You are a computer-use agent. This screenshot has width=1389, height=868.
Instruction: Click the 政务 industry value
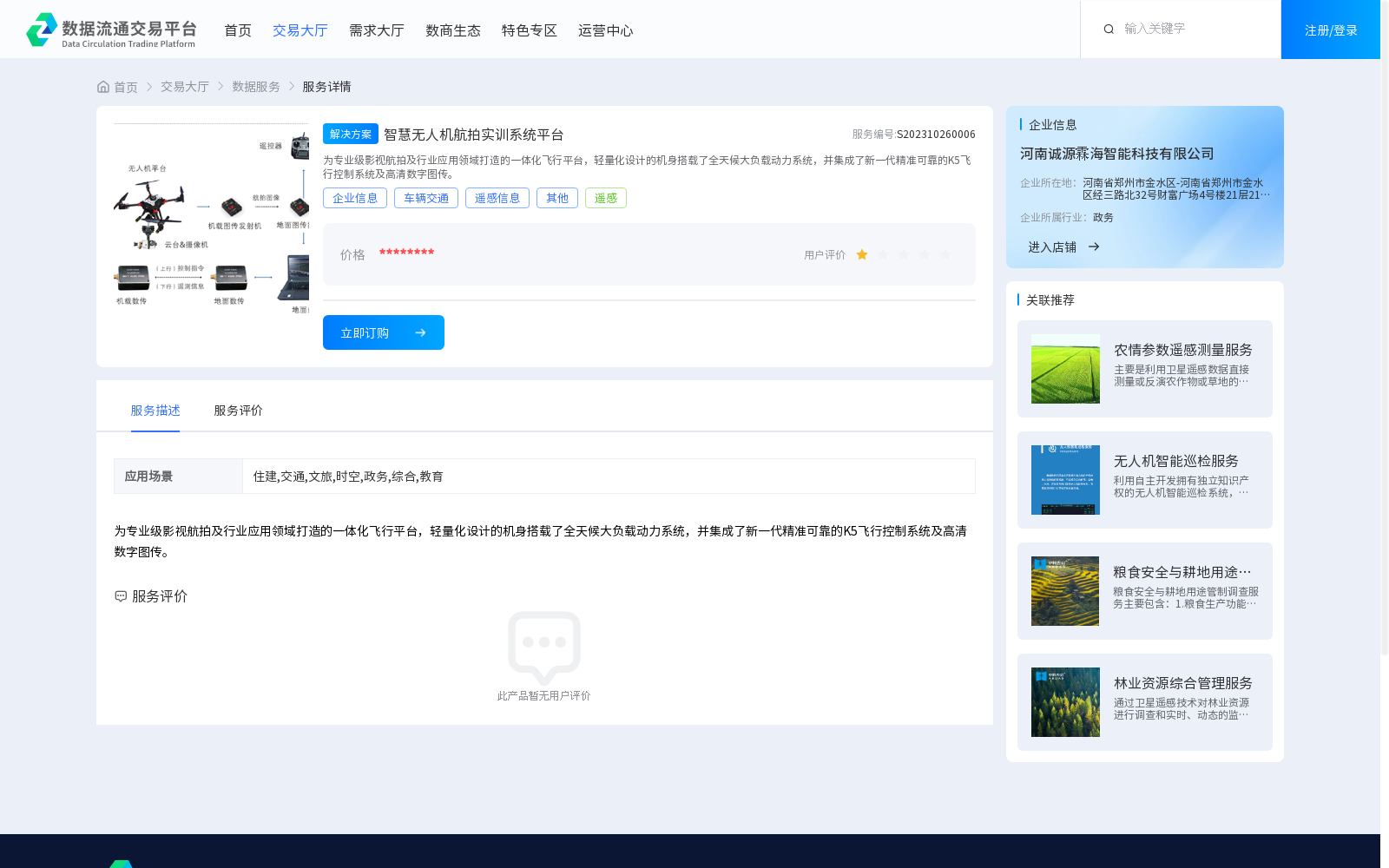click(x=1103, y=218)
